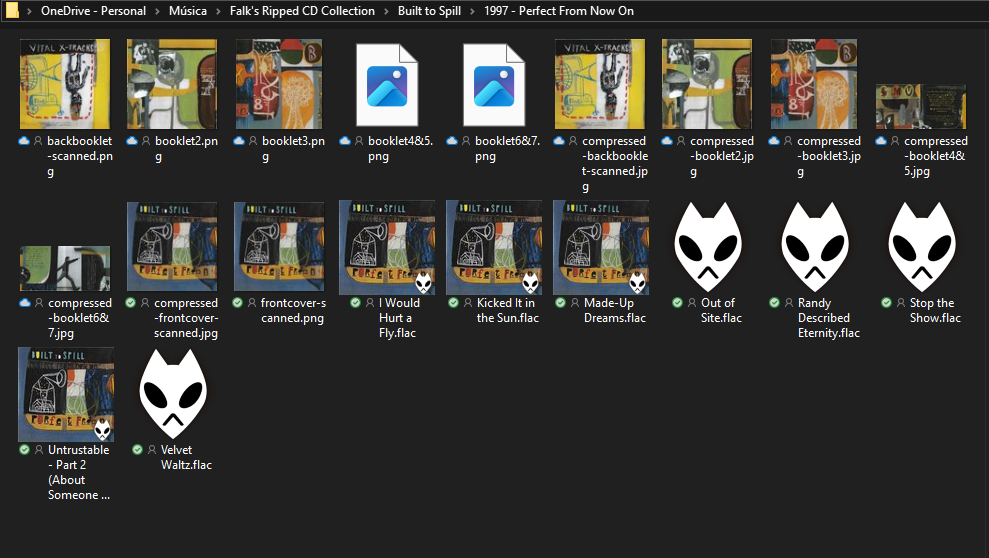Image resolution: width=989 pixels, height=558 pixels.
Task: Click the booklet4&5.png generic image icon
Action: tap(387, 85)
